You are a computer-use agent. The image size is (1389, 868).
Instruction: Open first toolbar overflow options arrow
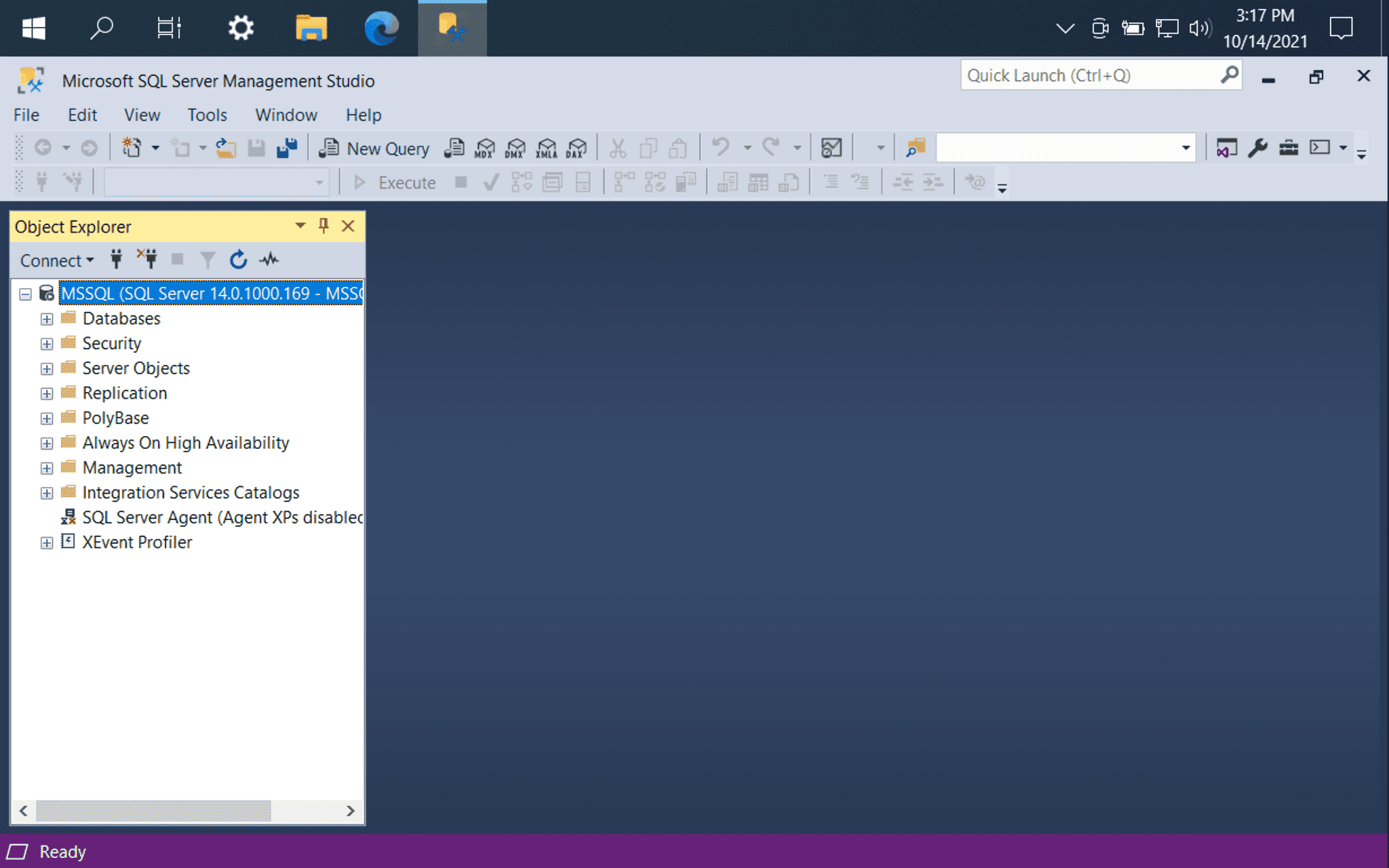click(1361, 155)
